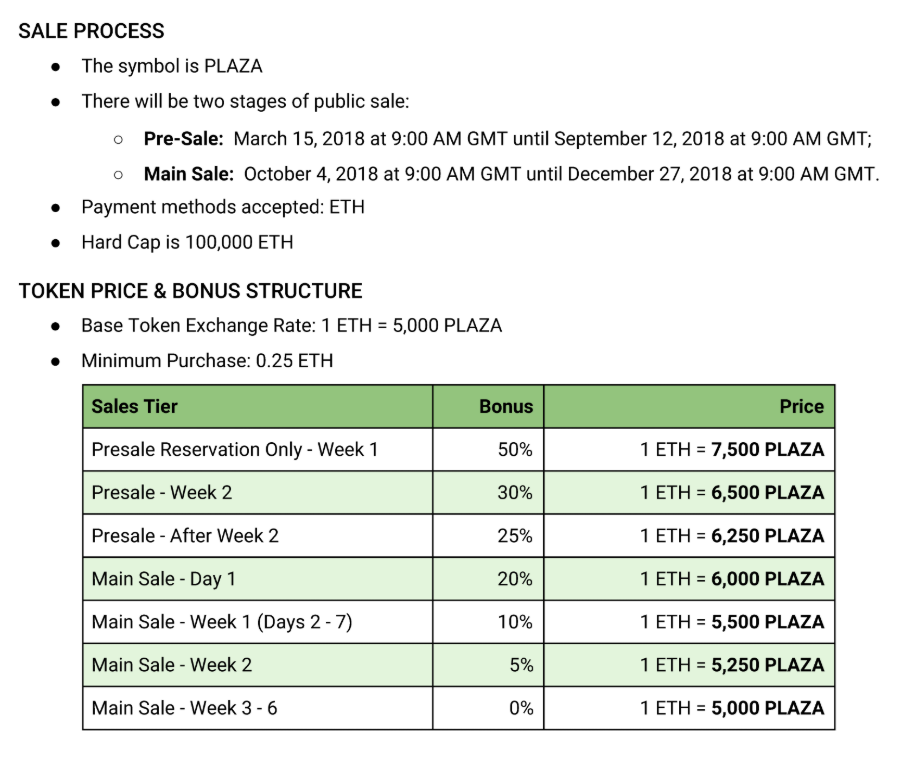Click the Main Sale - Week 3 - 6 cell
The width and height of the screenshot is (913, 758).
tap(185, 707)
